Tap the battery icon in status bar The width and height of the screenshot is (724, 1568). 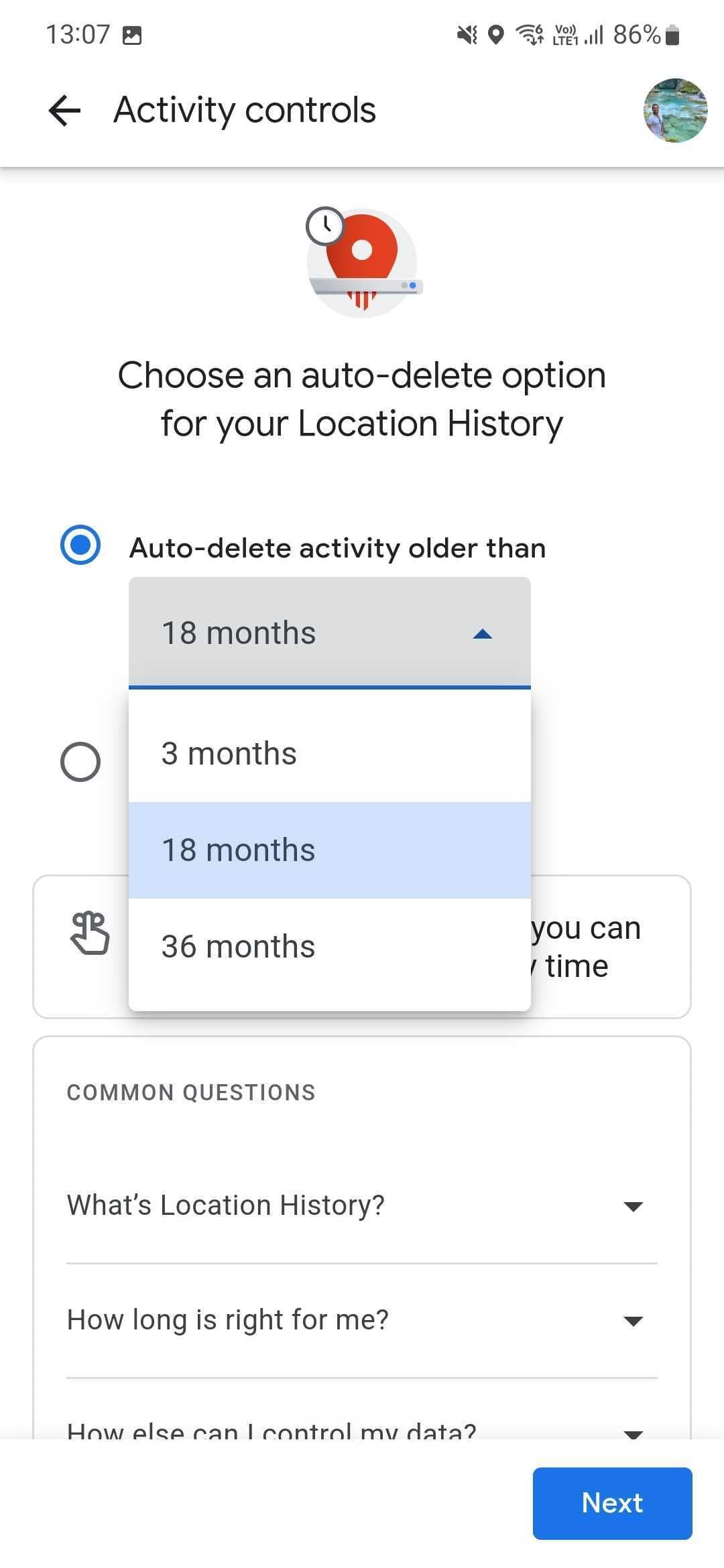coord(673,35)
